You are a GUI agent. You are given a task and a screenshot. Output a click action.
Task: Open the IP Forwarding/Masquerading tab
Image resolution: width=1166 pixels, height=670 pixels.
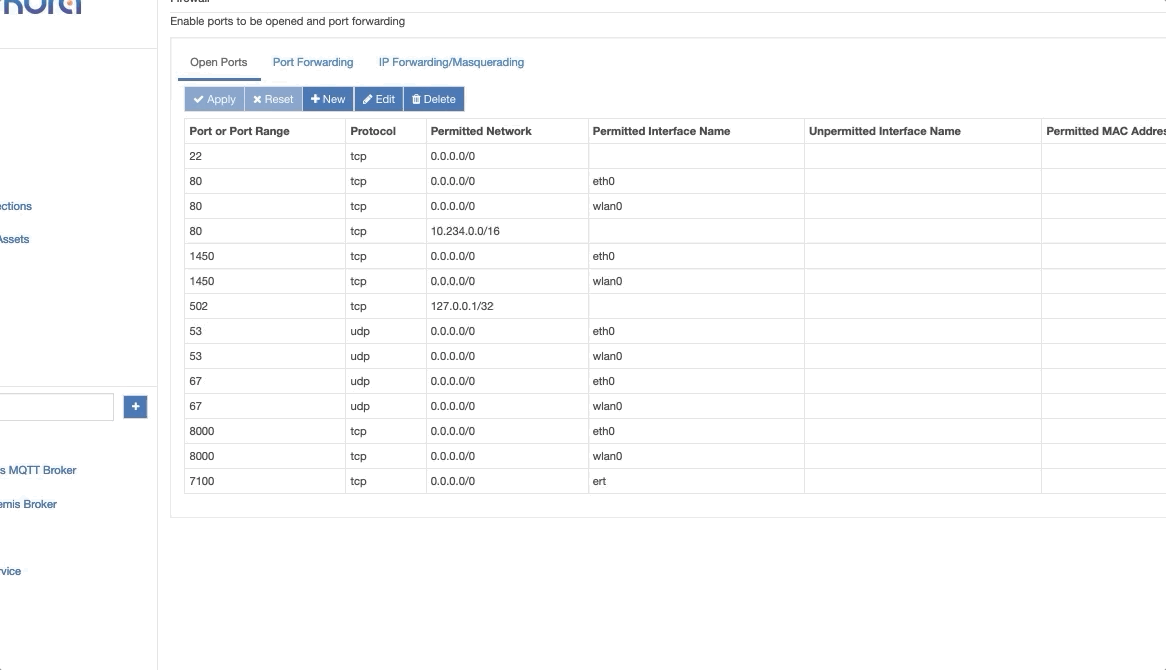pyautogui.click(x=450, y=61)
